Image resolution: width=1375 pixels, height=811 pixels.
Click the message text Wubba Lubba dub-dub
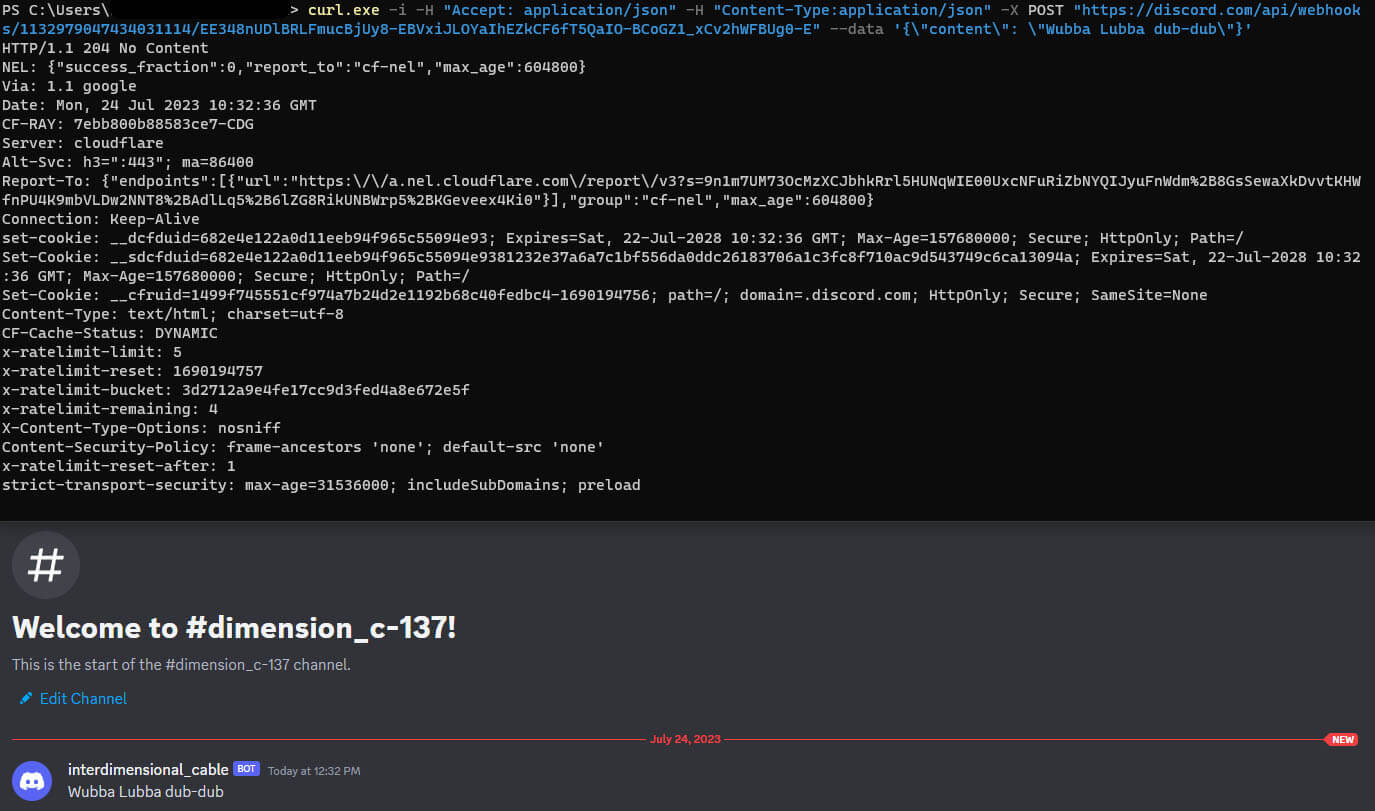[146, 792]
